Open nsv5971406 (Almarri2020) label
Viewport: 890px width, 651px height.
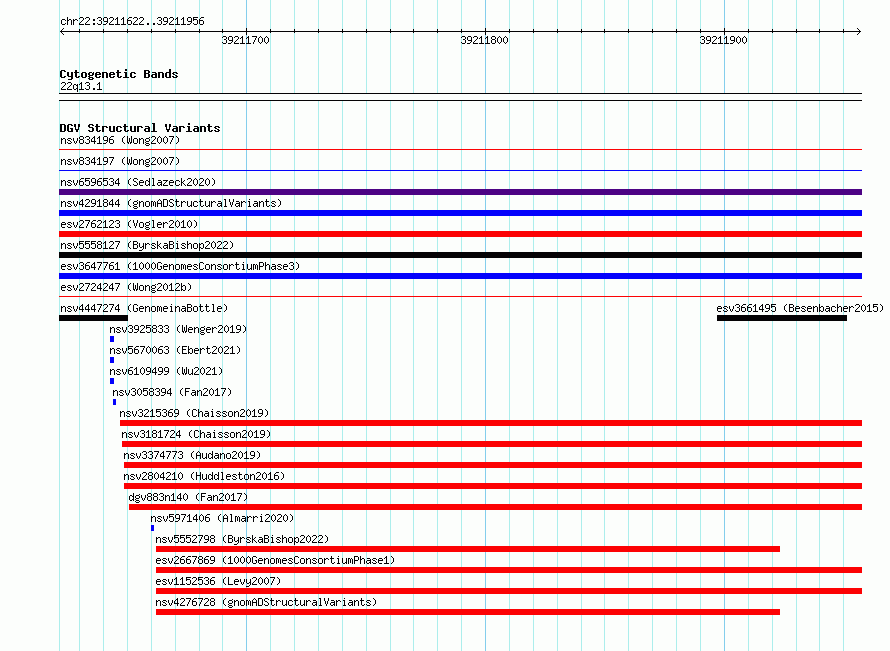tap(222, 518)
